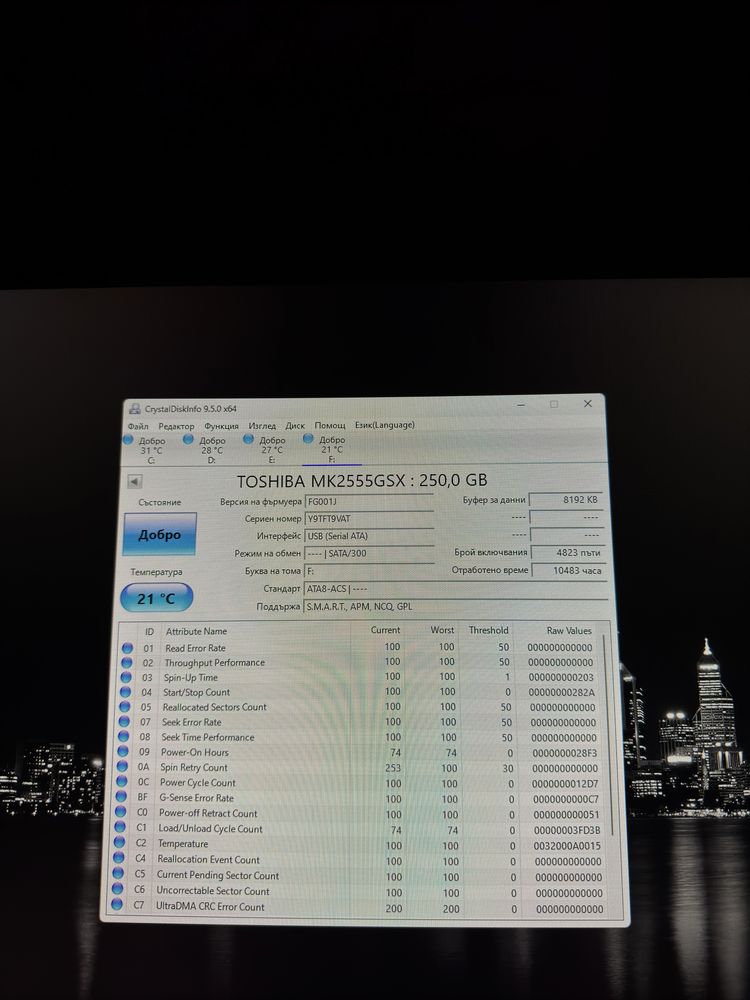Viewport: 750px width, 1000px height.
Task: Select the Spin Retry Count current value 253
Action: (393, 768)
